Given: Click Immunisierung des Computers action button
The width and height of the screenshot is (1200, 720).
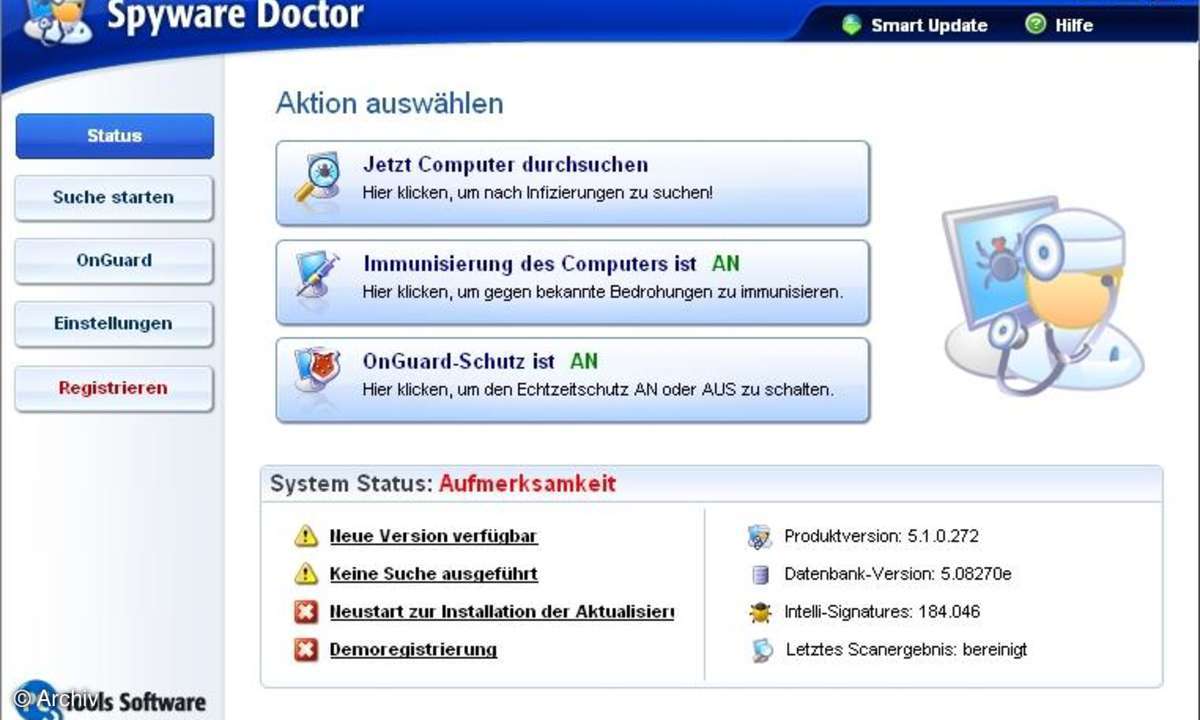Looking at the screenshot, I should coord(573,282).
